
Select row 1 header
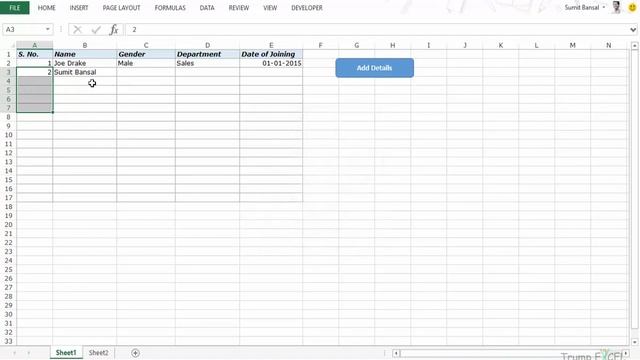click(x=8, y=54)
